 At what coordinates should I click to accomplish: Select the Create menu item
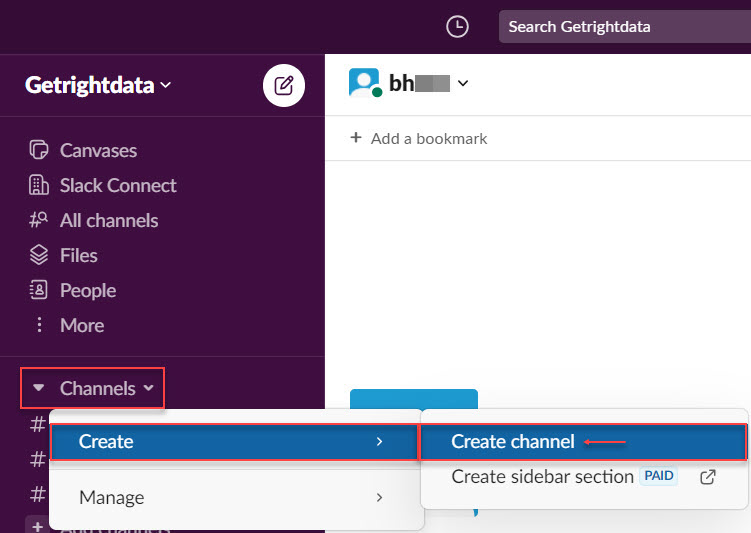tap(235, 442)
